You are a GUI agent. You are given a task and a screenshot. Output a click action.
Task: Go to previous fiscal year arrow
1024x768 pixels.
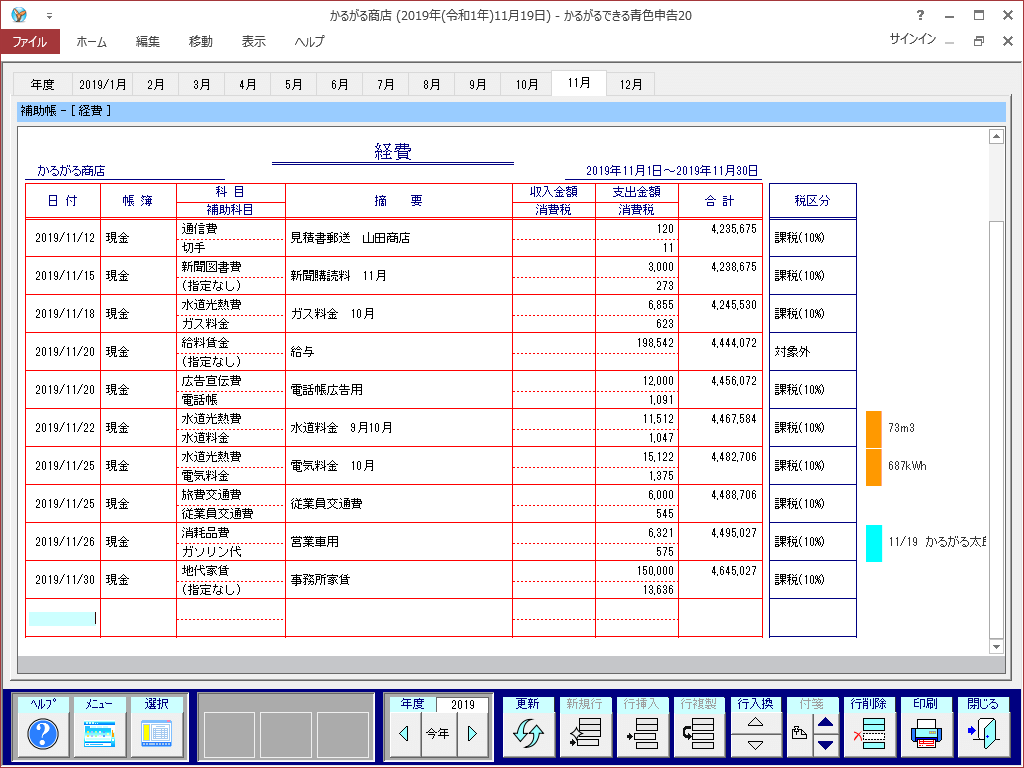(404, 733)
